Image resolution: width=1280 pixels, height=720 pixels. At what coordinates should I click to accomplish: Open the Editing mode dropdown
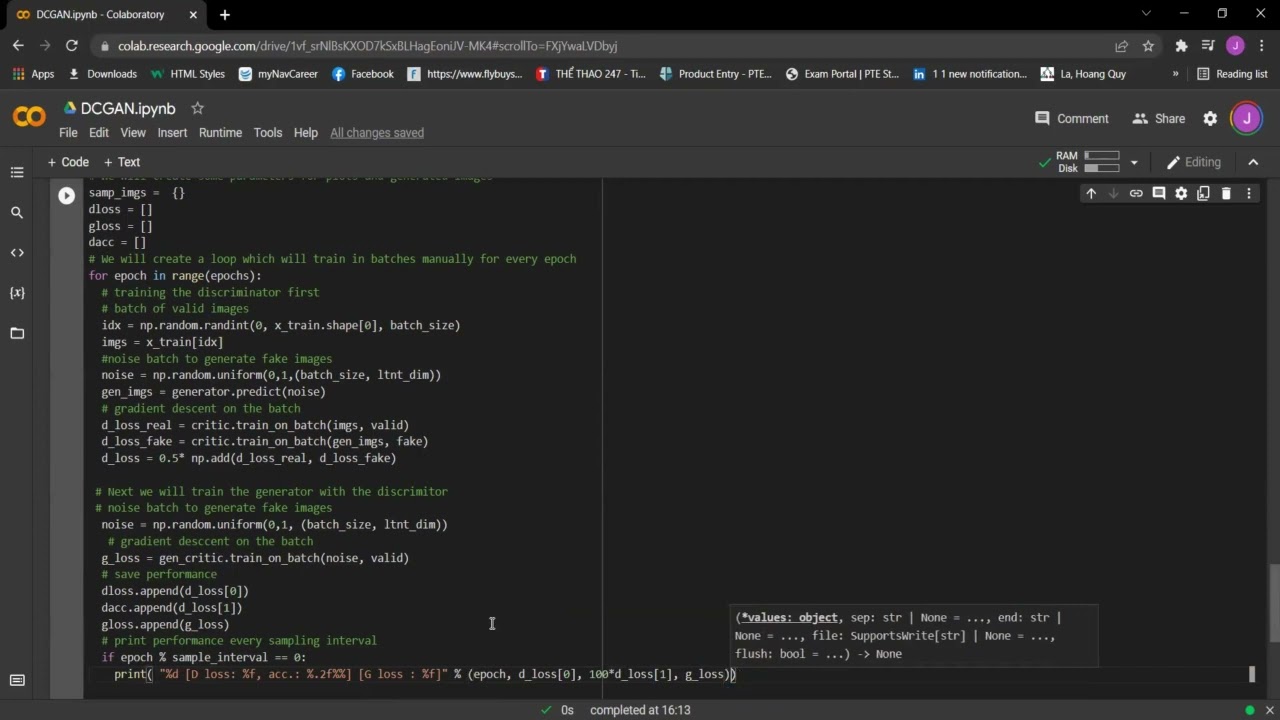coord(1194,162)
